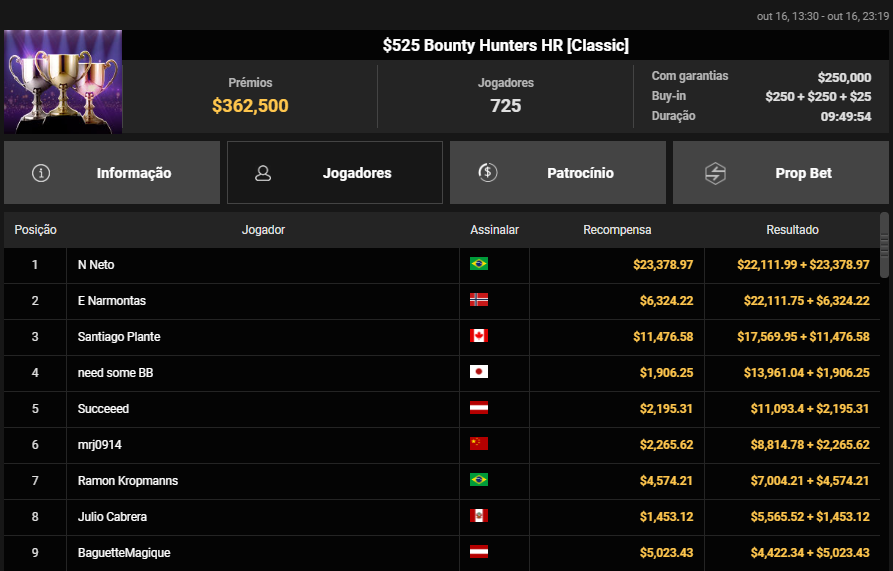Click the info icon on Informação tab
Screen dimensions: 893x571
point(41,173)
